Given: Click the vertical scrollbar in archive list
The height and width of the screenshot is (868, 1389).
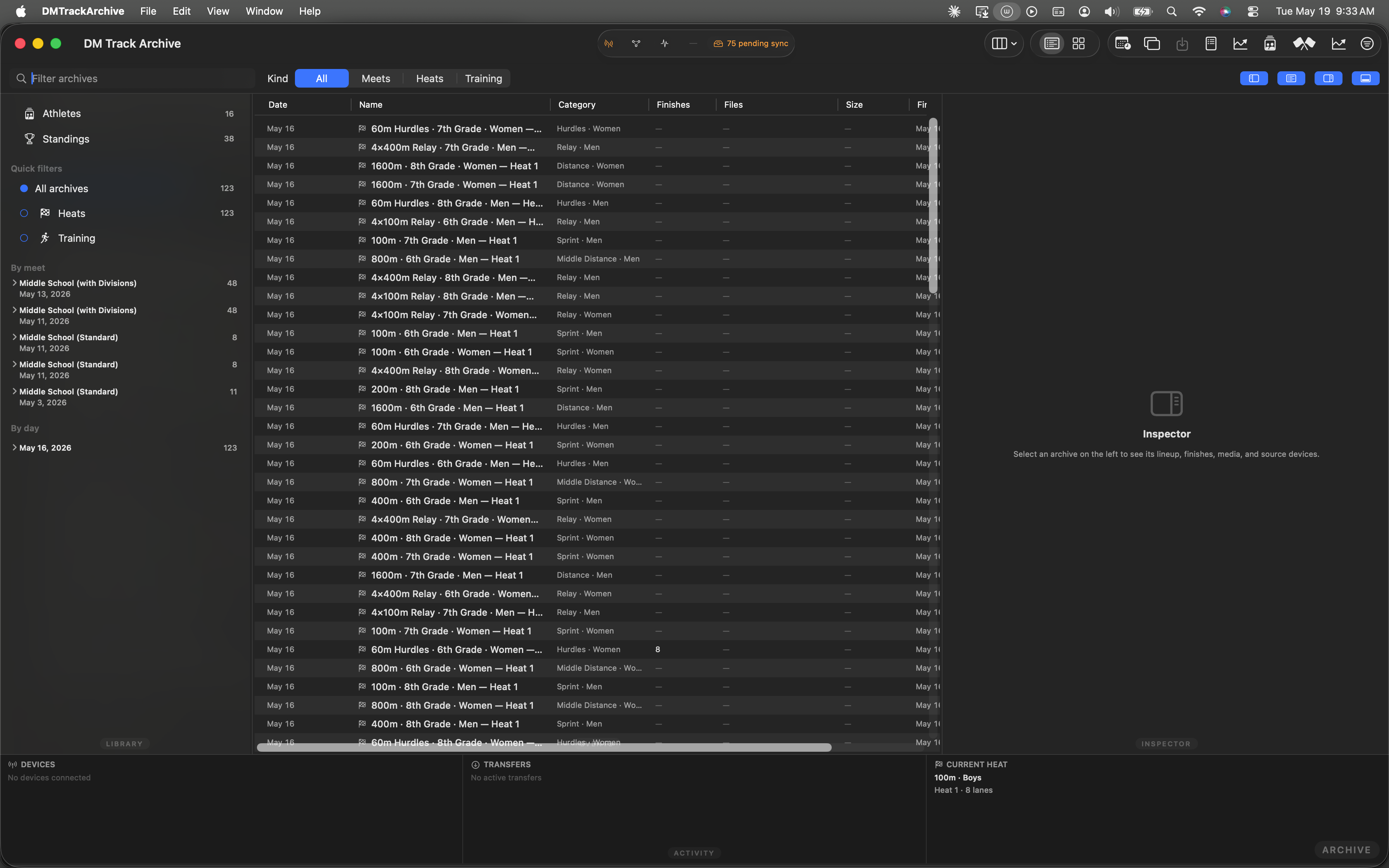Looking at the screenshot, I should (x=933, y=205).
